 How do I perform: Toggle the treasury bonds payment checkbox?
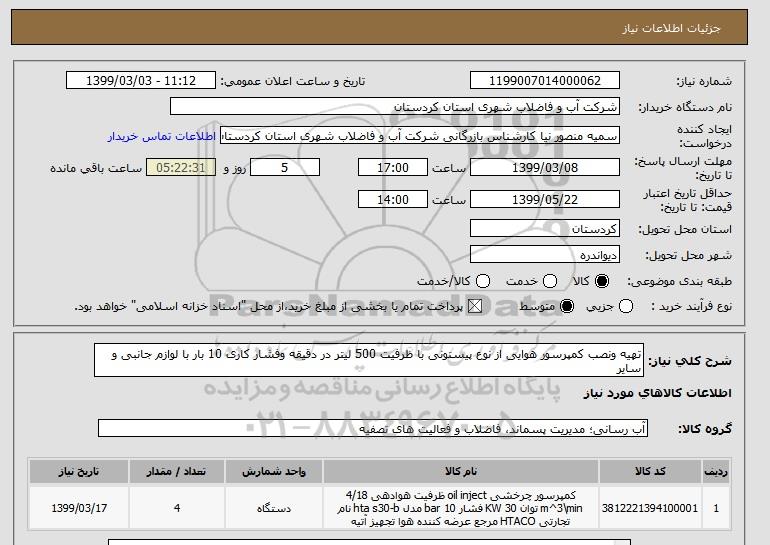(474, 306)
